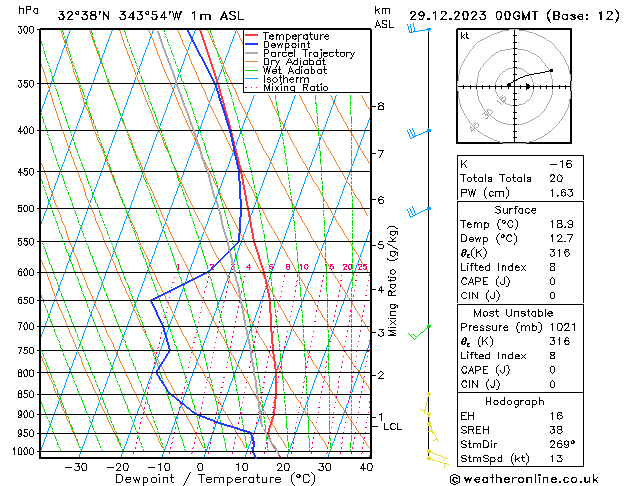Click the '850' pressure level label
The width and height of the screenshot is (629, 486).
coord(28,395)
